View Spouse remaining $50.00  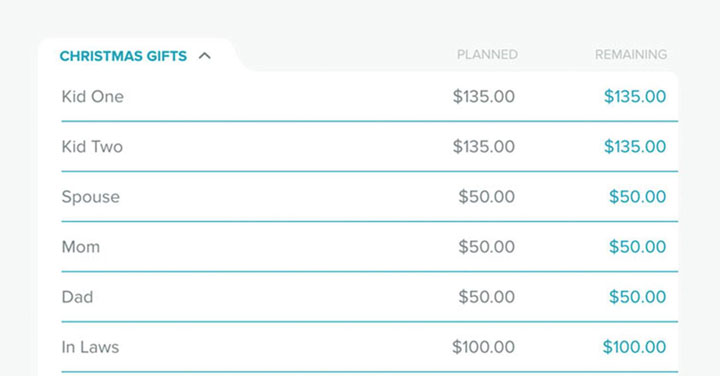(x=637, y=196)
